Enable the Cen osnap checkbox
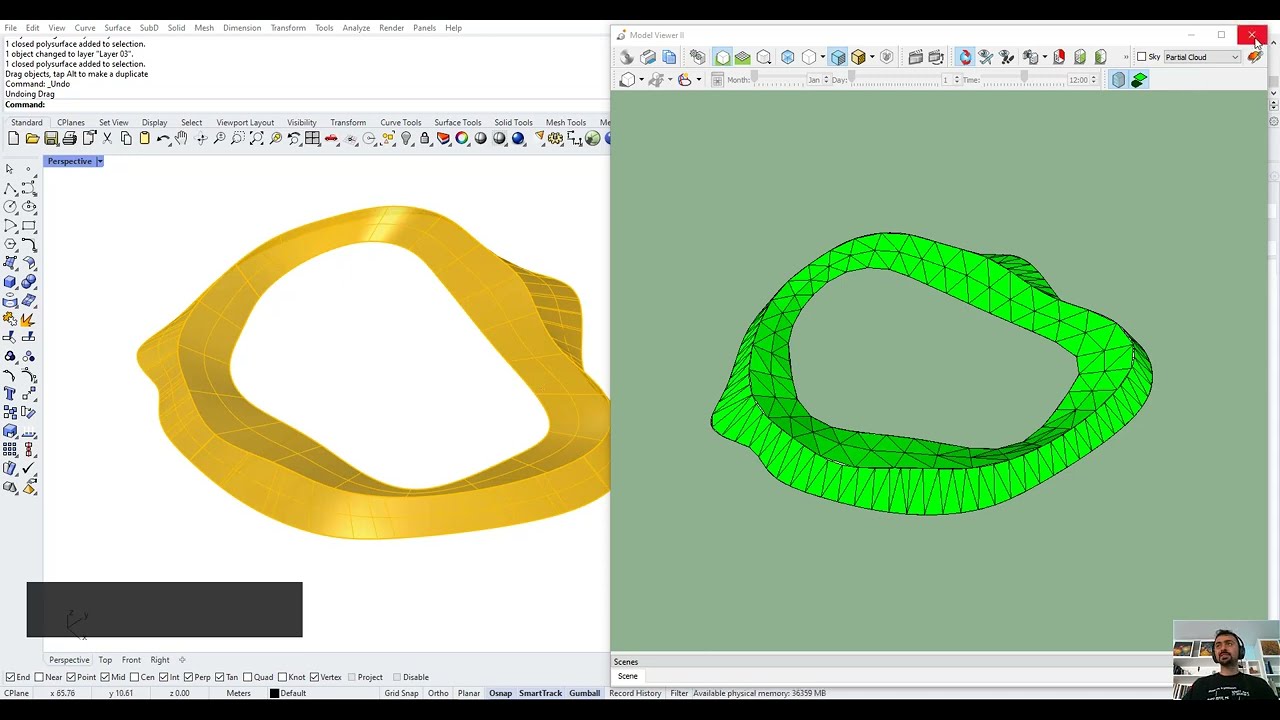 [133, 677]
